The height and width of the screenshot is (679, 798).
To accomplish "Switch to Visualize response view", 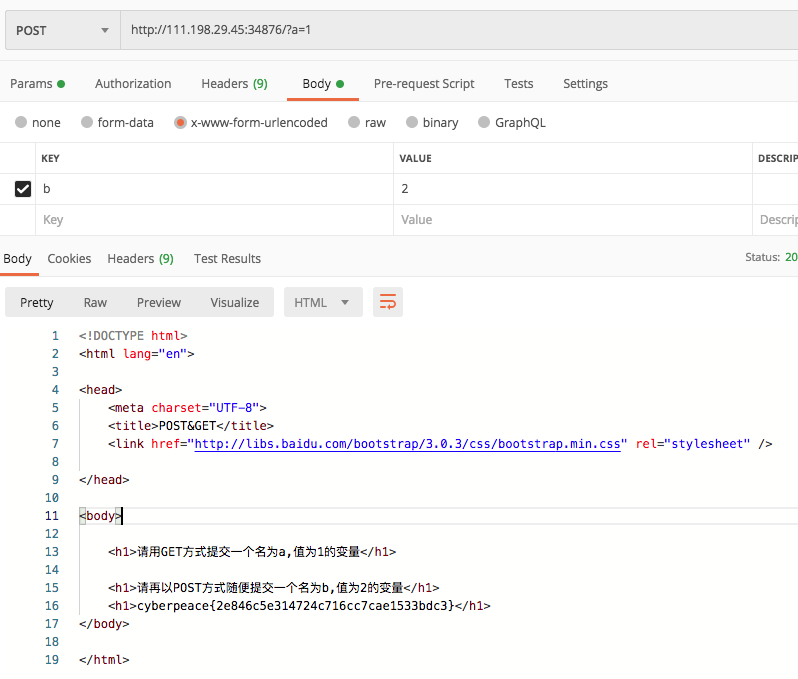I will tap(235, 302).
